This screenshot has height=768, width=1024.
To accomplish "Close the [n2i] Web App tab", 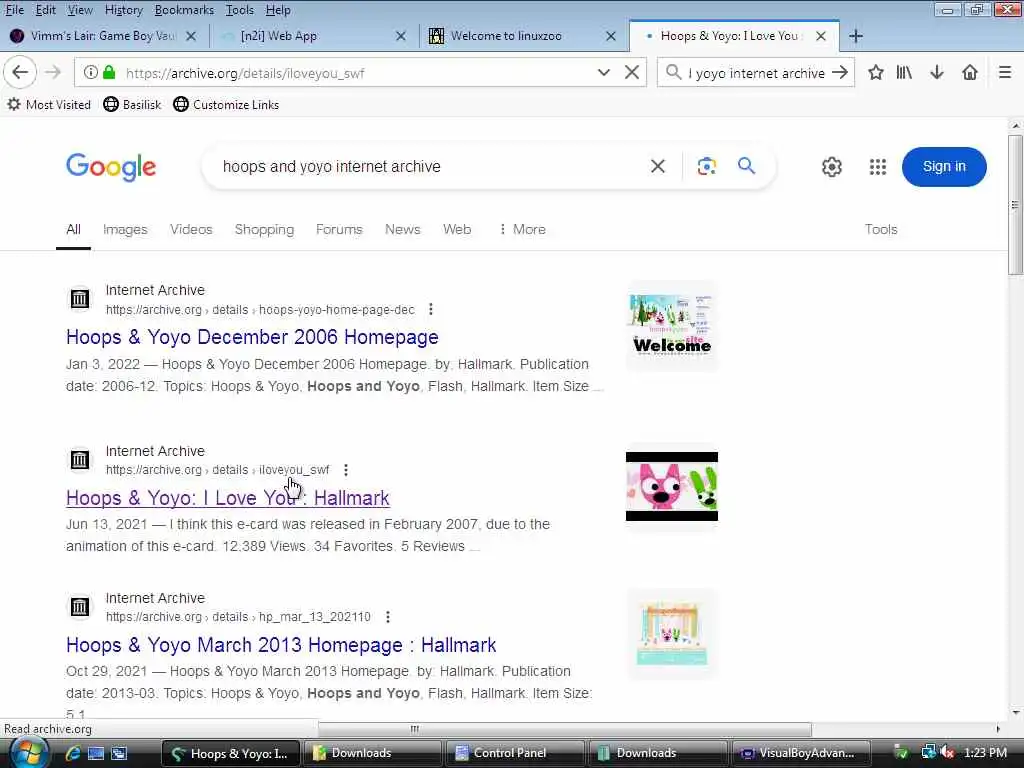I will pyautogui.click(x=401, y=36).
